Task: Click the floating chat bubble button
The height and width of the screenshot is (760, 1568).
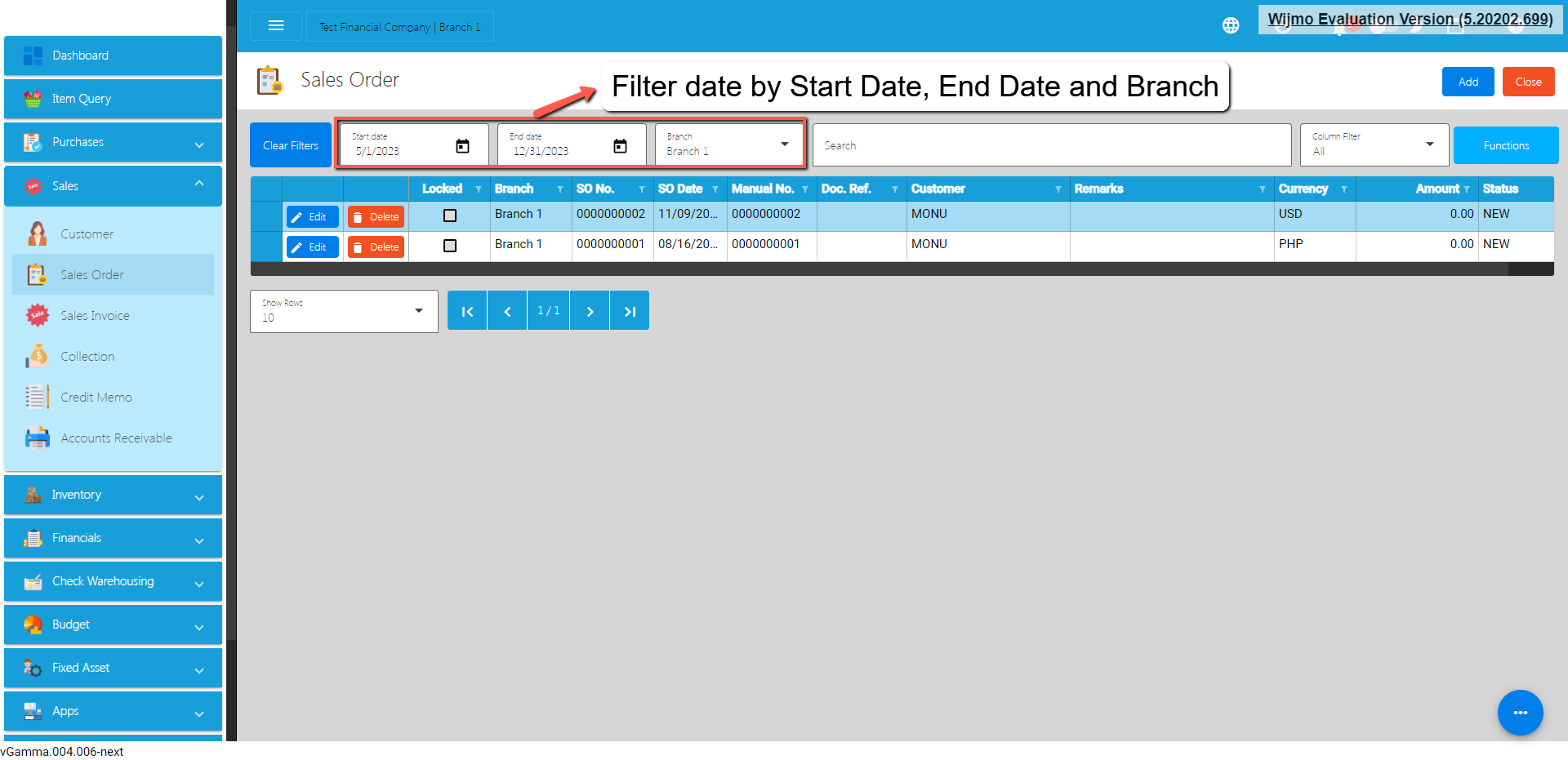Action: tap(1519, 712)
